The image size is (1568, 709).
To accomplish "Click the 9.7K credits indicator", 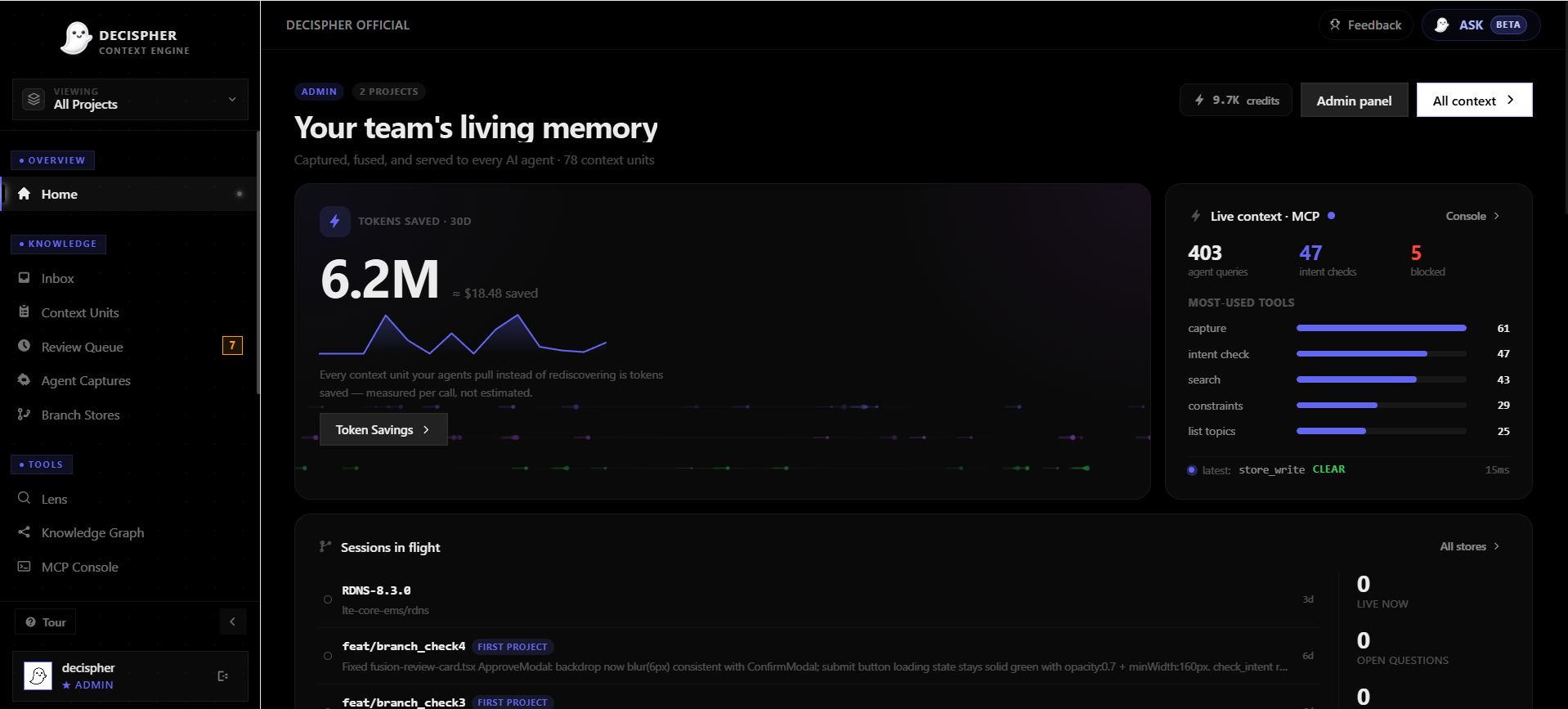I will (x=1236, y=101).
